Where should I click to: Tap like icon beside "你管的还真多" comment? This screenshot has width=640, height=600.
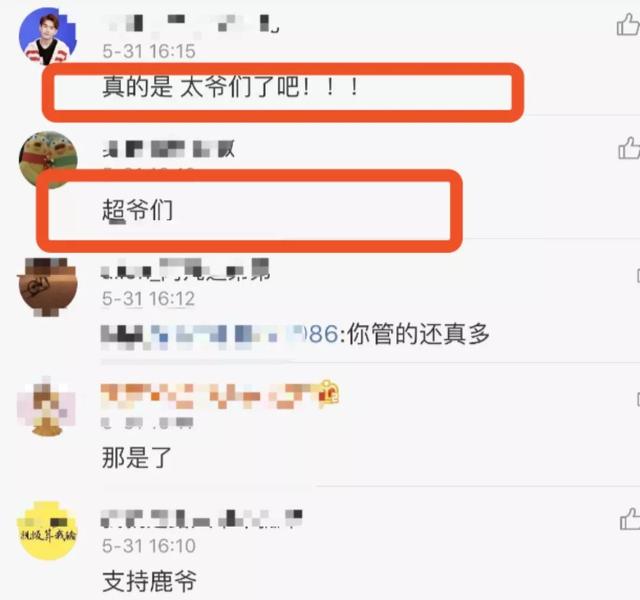coord(638,276)
